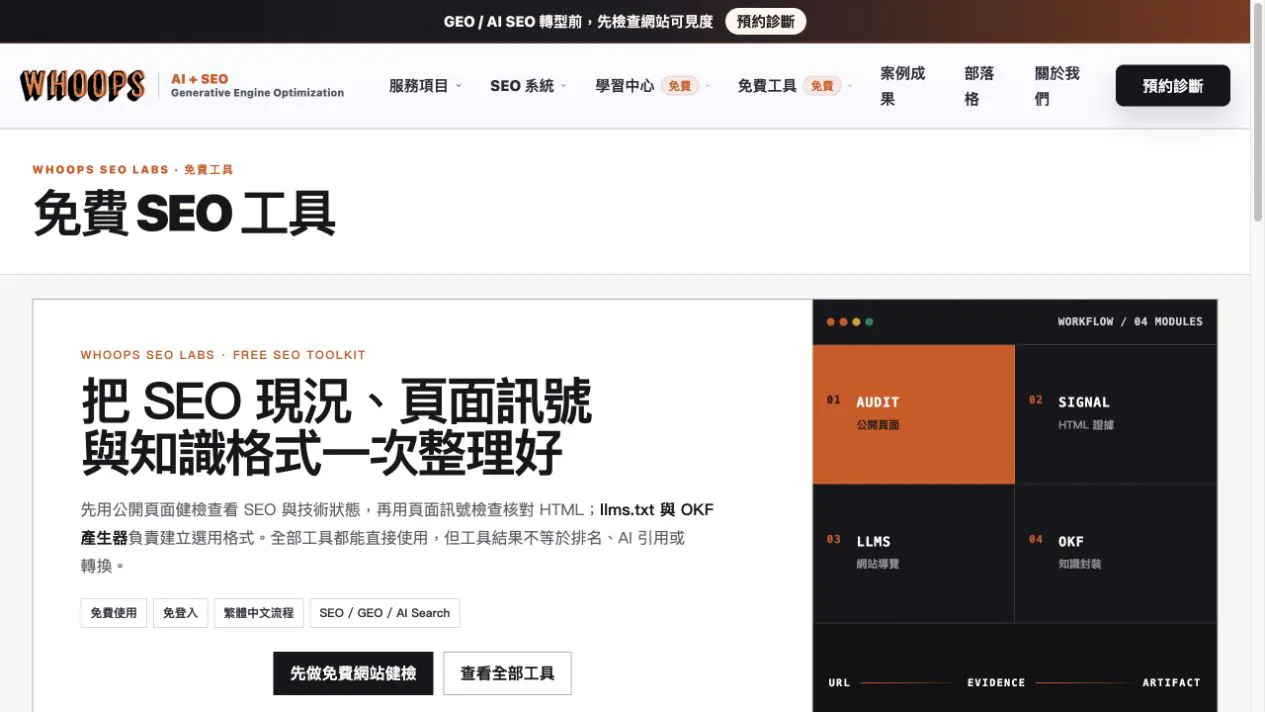Screen dimensions: 1265x712
Task: Click the 免費 badge beside 學習中心
Action: coord(680,86)
